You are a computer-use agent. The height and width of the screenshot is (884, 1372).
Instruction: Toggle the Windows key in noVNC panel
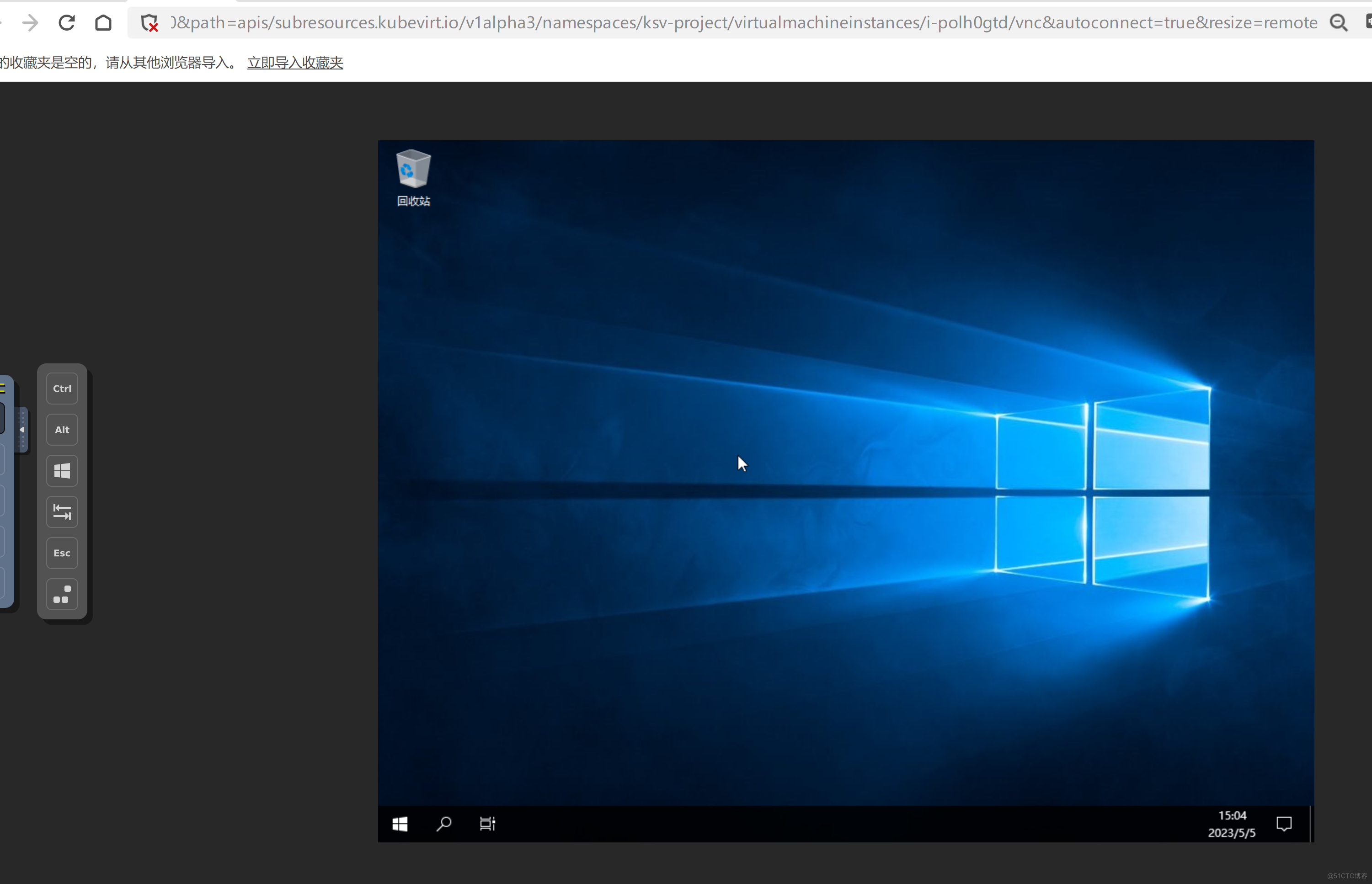[62, 471]
